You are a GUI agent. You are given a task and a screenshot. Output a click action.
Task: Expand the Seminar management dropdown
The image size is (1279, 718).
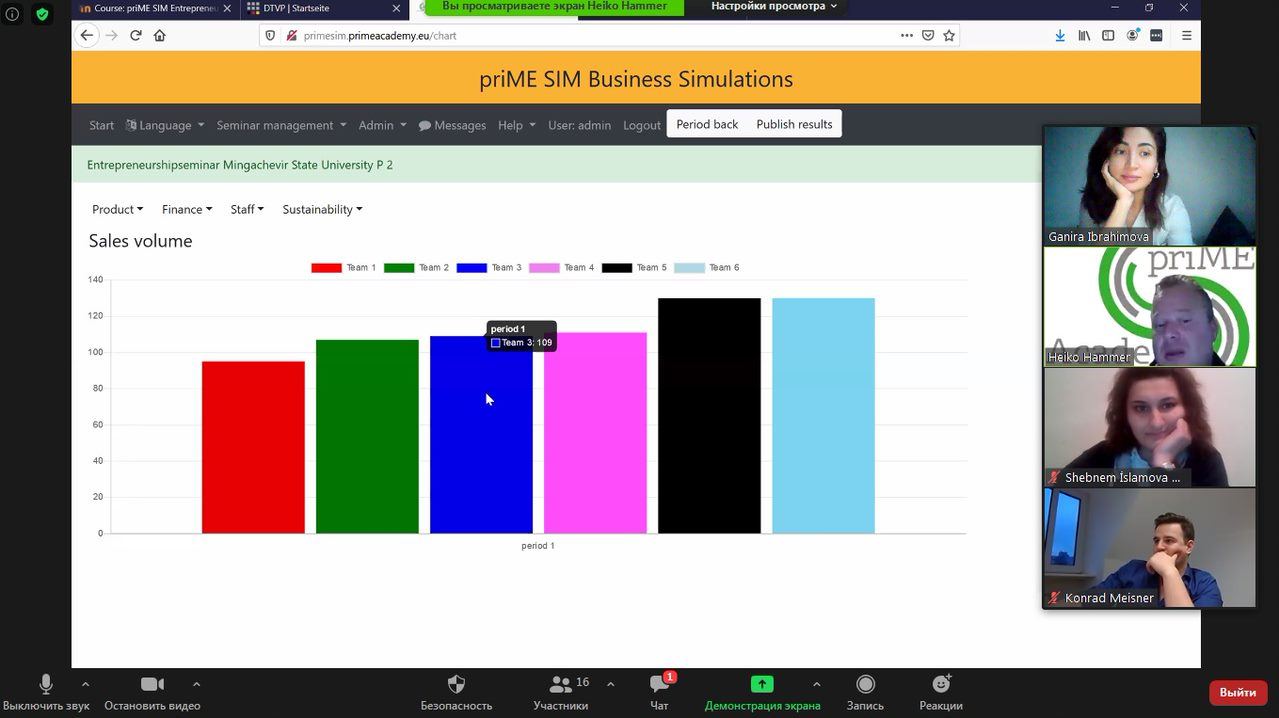coord(281,125)
